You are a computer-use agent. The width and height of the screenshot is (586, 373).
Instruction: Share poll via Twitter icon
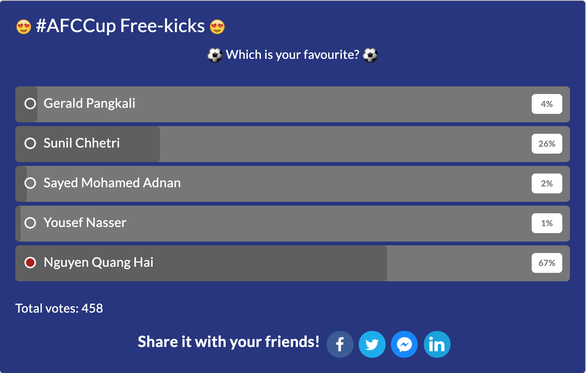pos(372,344)
